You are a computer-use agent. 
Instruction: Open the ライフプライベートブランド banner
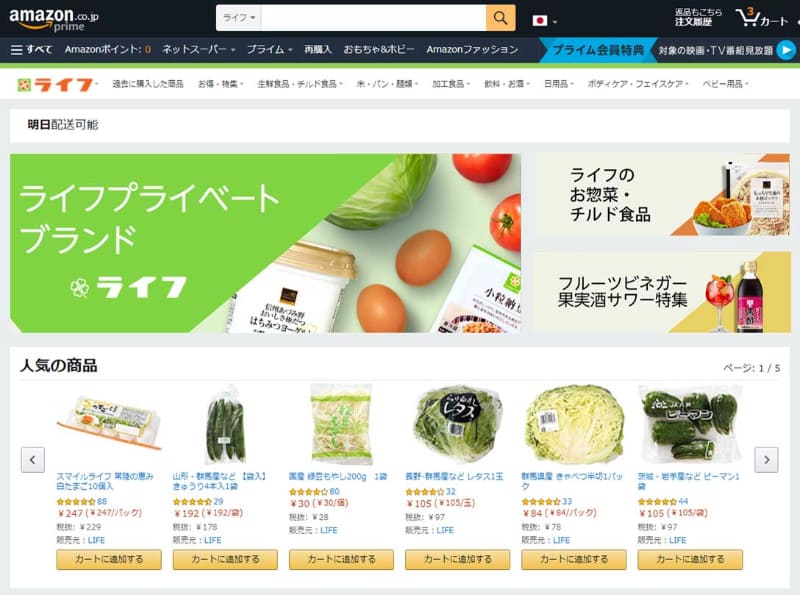coord(265,243)
